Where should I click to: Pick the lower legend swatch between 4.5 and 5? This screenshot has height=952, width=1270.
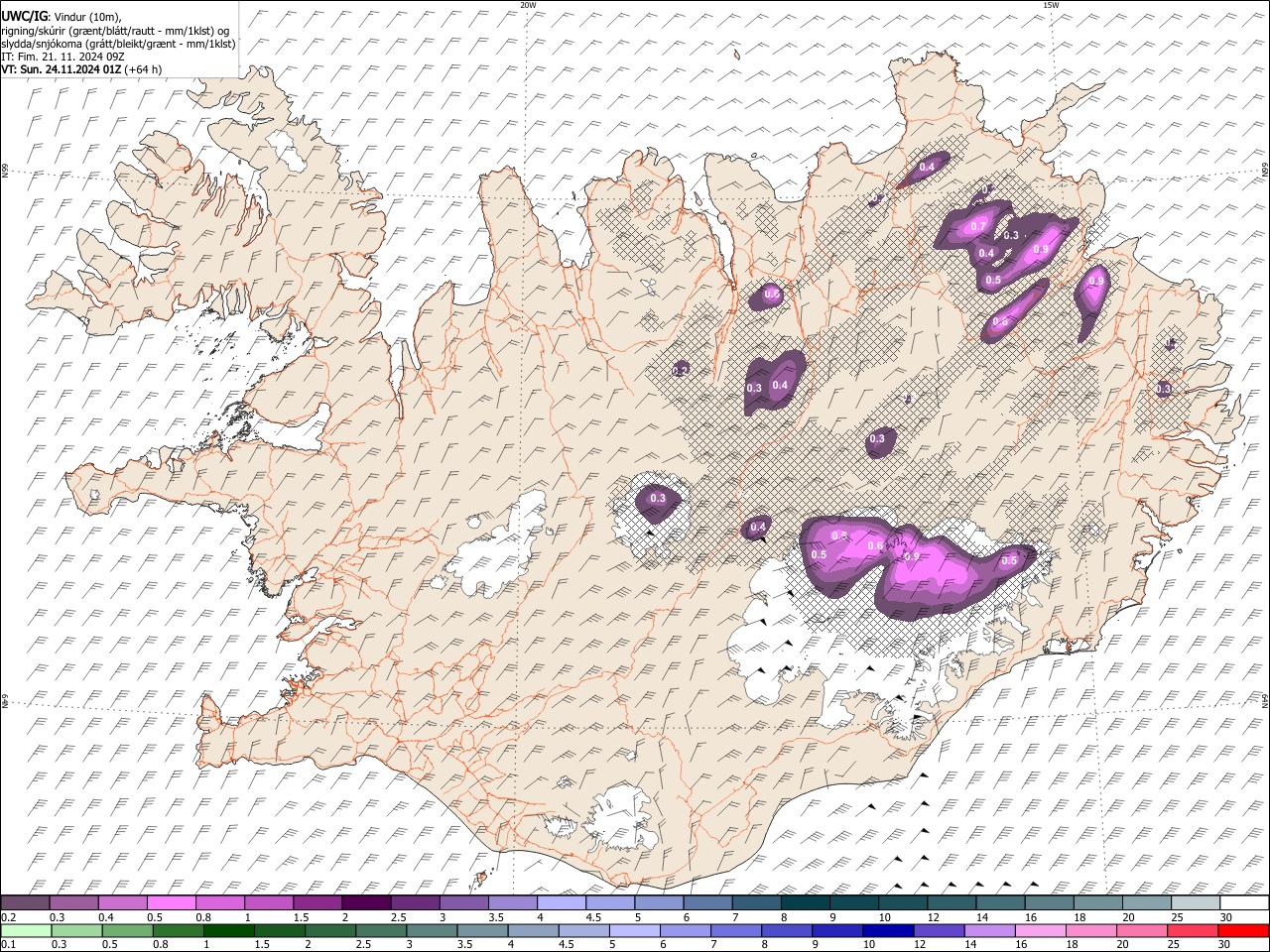(583, 930)
